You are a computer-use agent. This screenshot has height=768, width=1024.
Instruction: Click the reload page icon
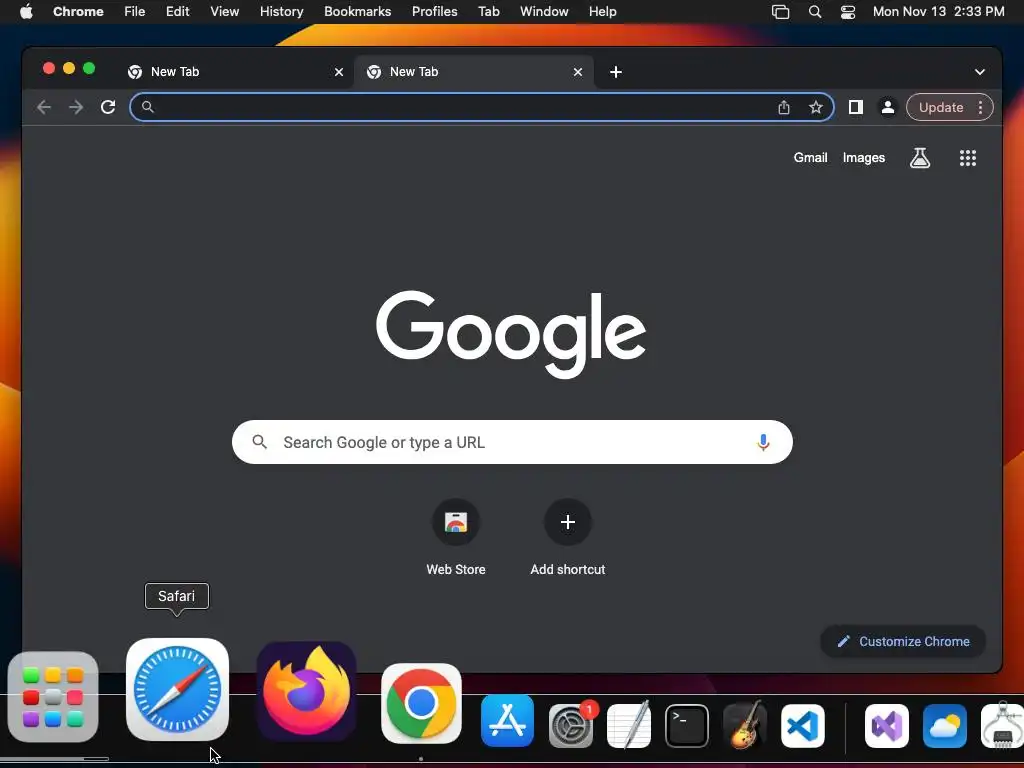pos(108,107)
